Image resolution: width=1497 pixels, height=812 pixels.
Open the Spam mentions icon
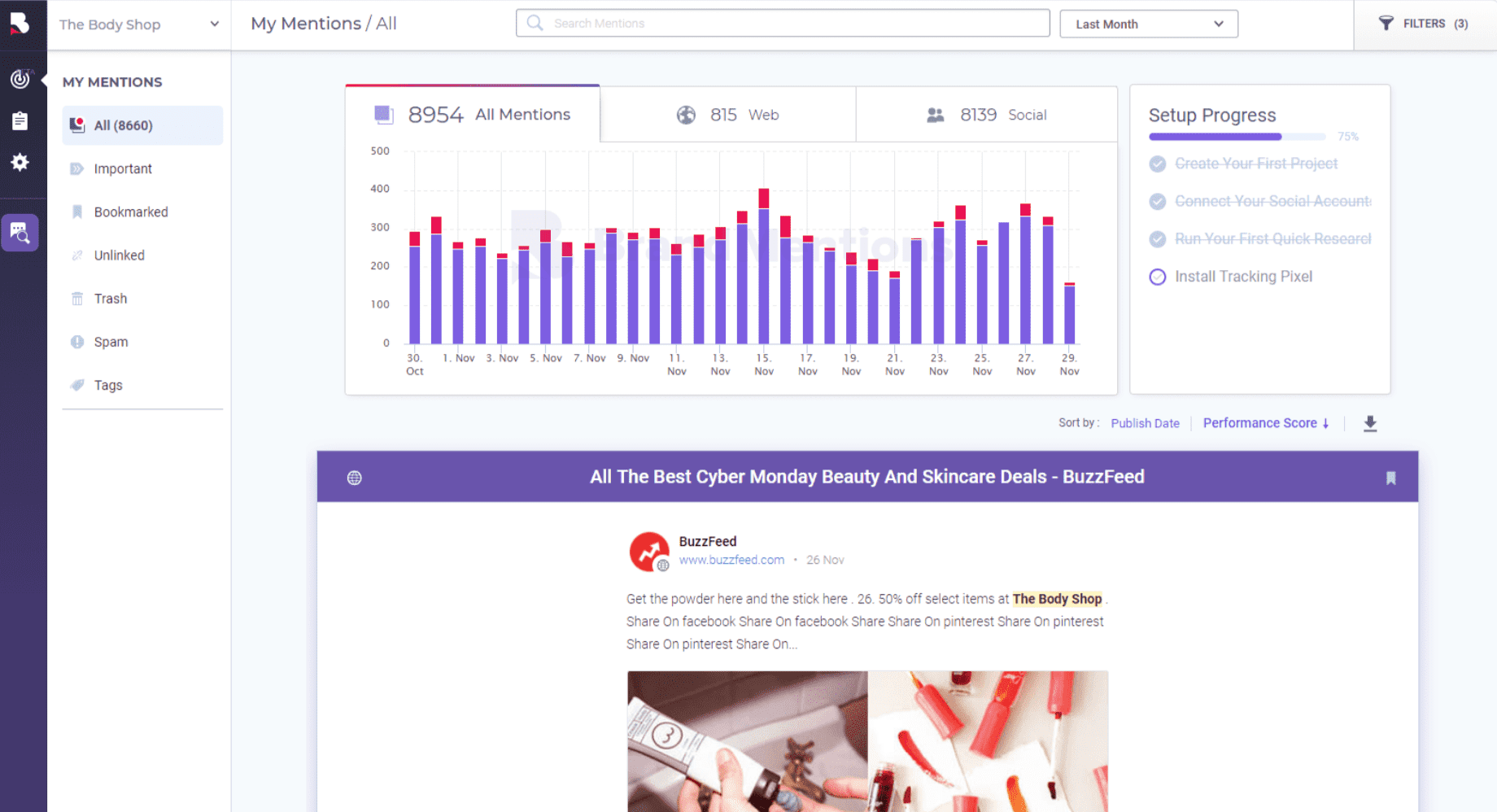77,342
